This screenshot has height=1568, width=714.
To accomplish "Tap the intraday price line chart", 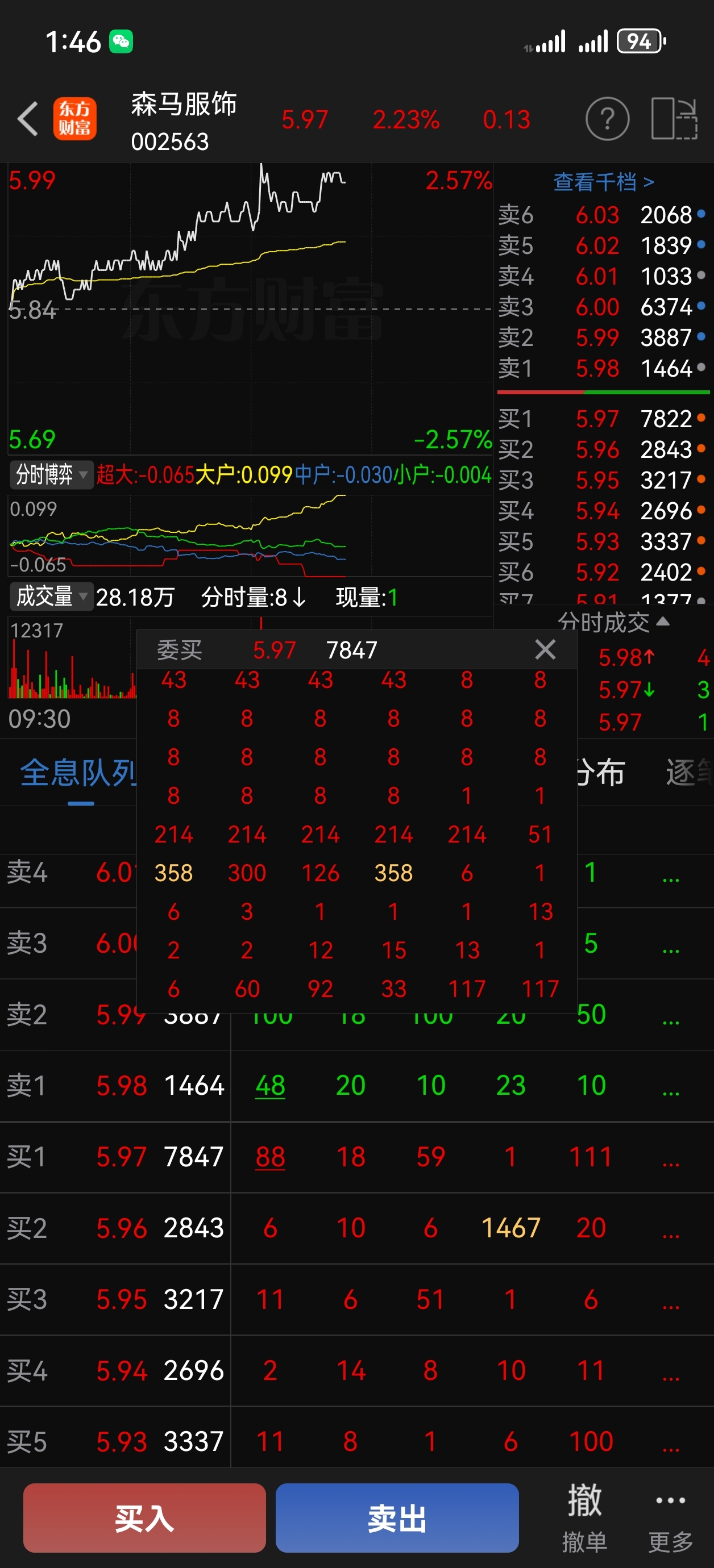I will [x=250, y=308].
